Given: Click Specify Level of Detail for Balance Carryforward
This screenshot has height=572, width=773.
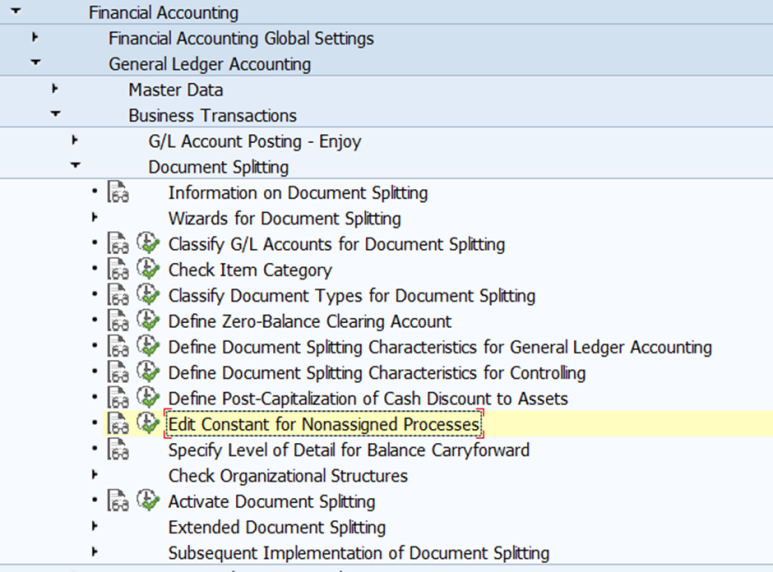Looking at the screenshot, I should pyautogui.click(x=349, y=450).
